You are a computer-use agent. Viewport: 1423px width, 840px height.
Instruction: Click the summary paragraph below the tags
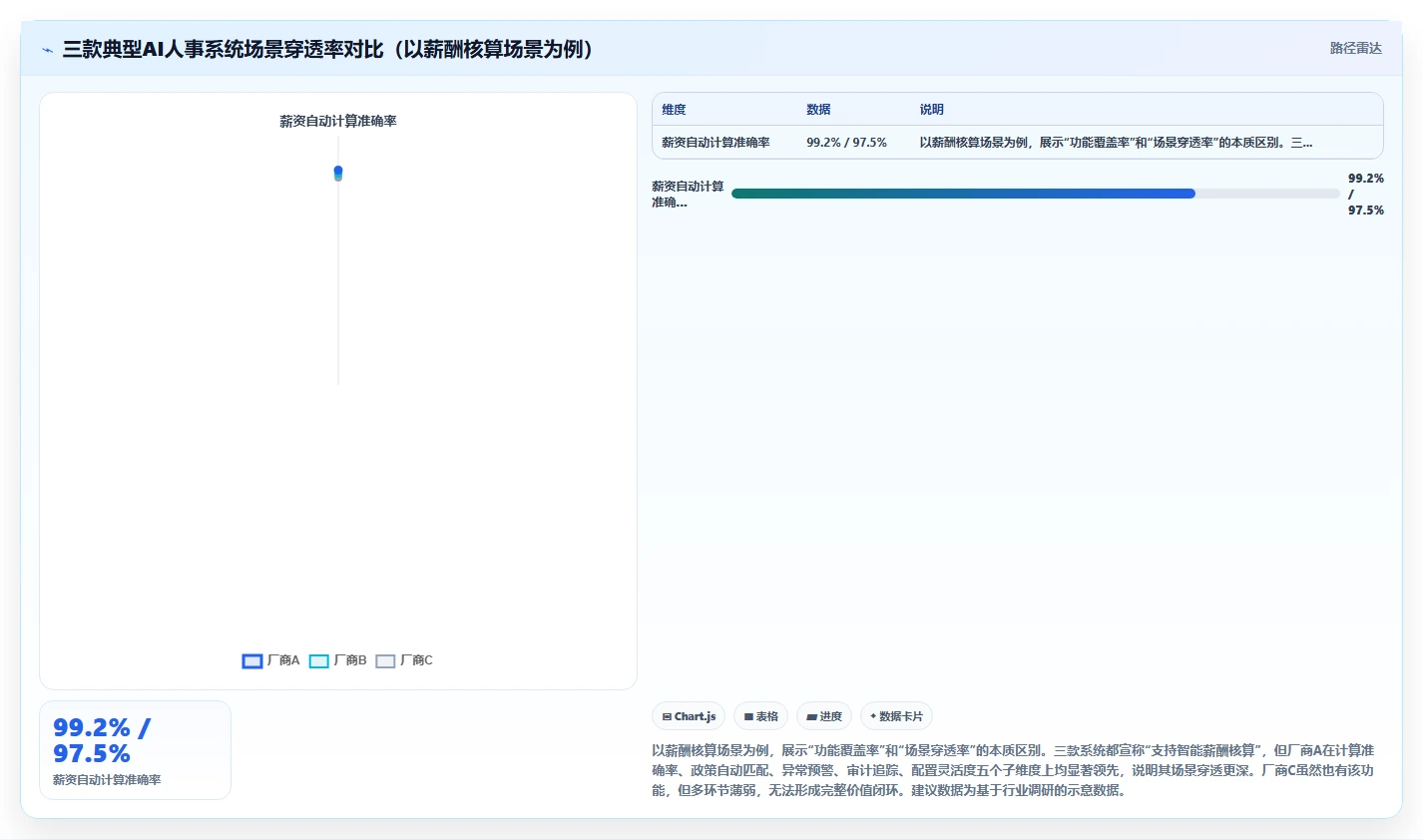[x=1013, y=770]
